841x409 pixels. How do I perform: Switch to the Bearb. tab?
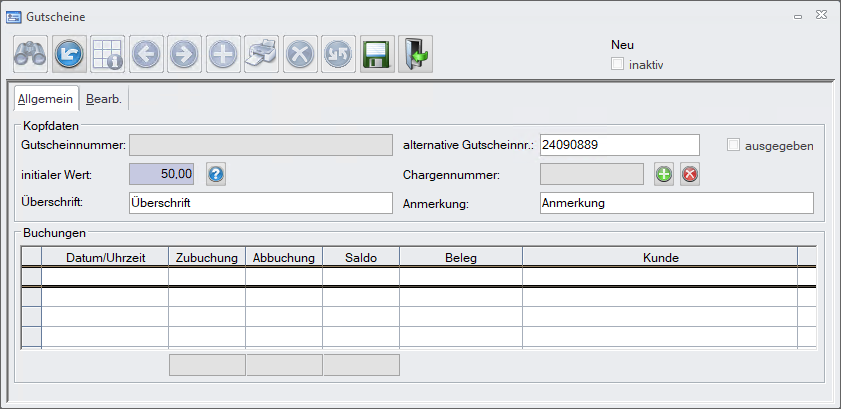103,99
